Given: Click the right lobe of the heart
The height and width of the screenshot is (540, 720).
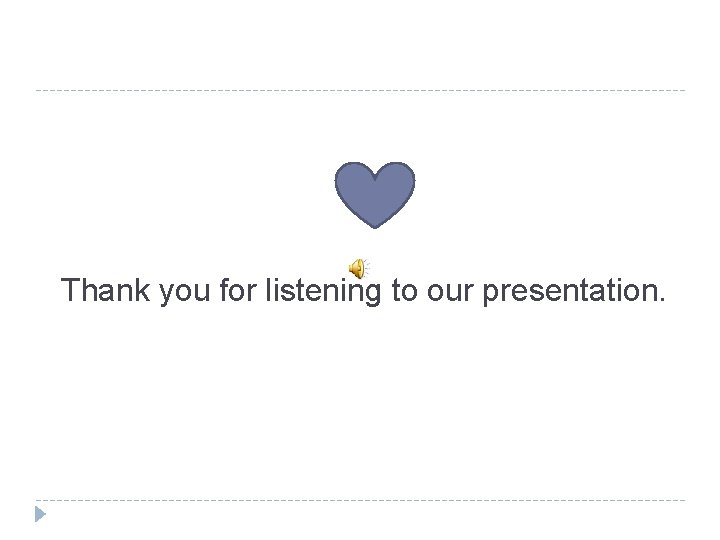Looking at the screenshot, I should click(393, 182).
